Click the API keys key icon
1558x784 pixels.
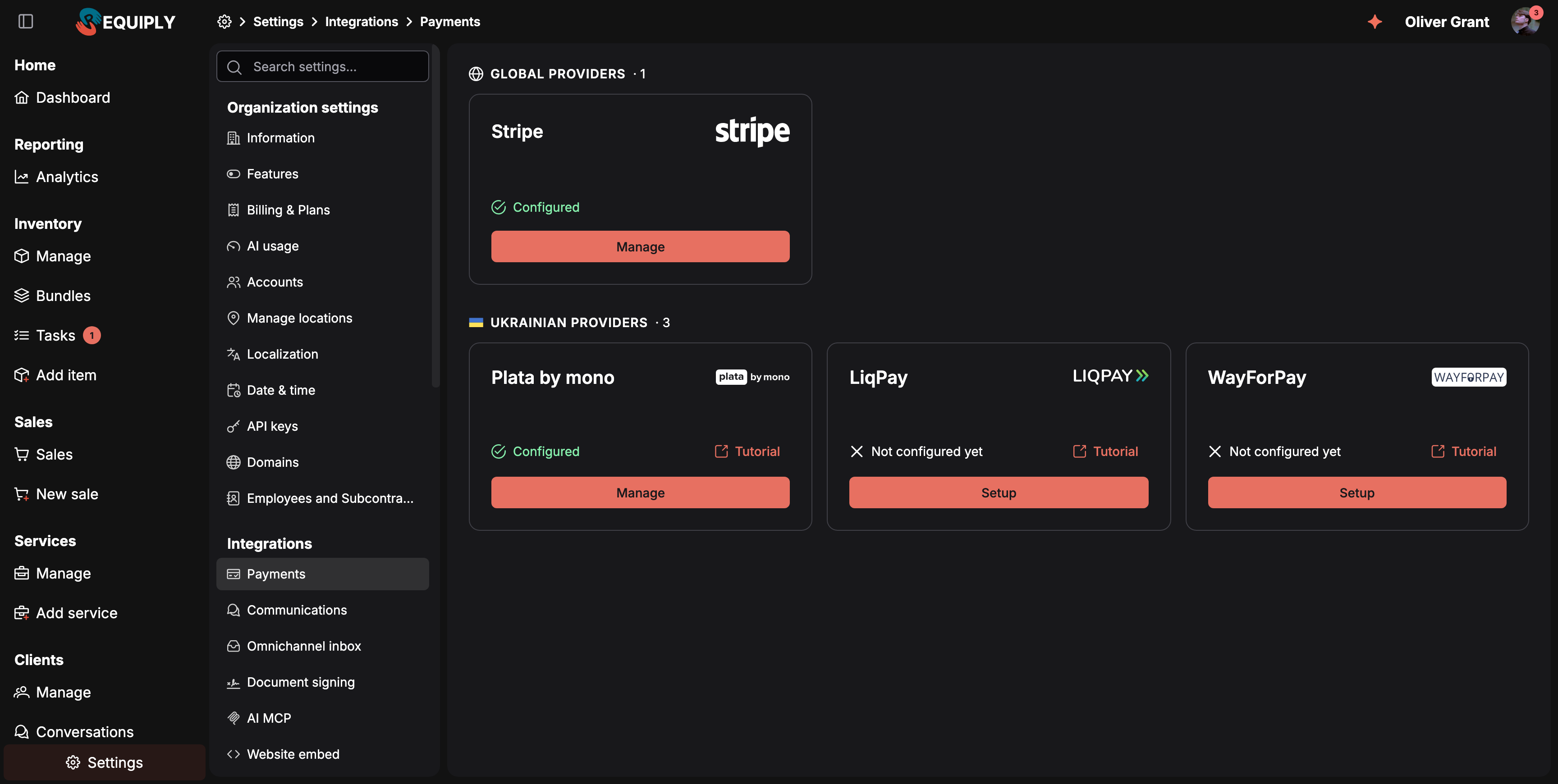tap(234, 426)
